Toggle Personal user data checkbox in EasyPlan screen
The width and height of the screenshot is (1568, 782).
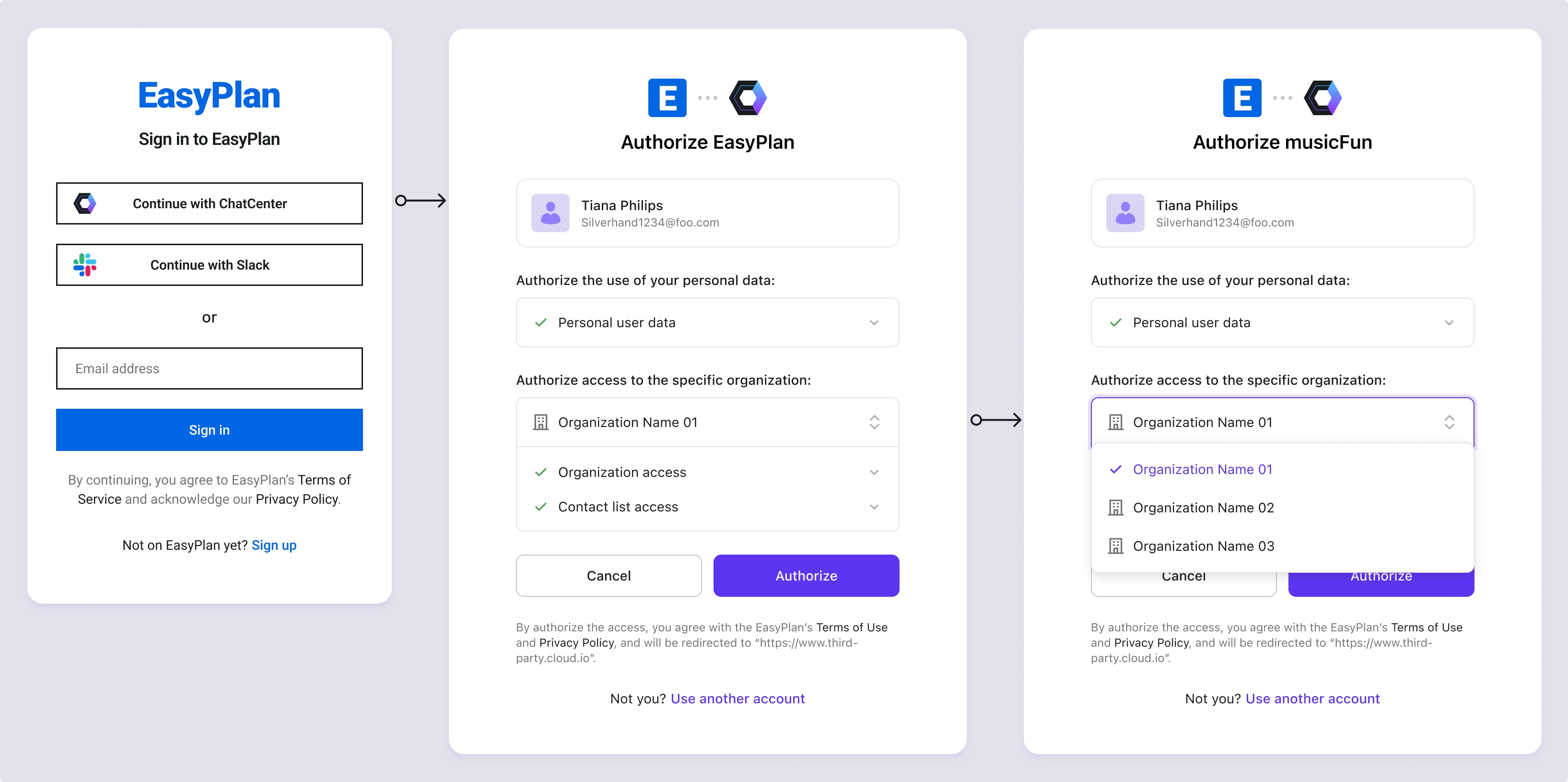click(541, 322)
